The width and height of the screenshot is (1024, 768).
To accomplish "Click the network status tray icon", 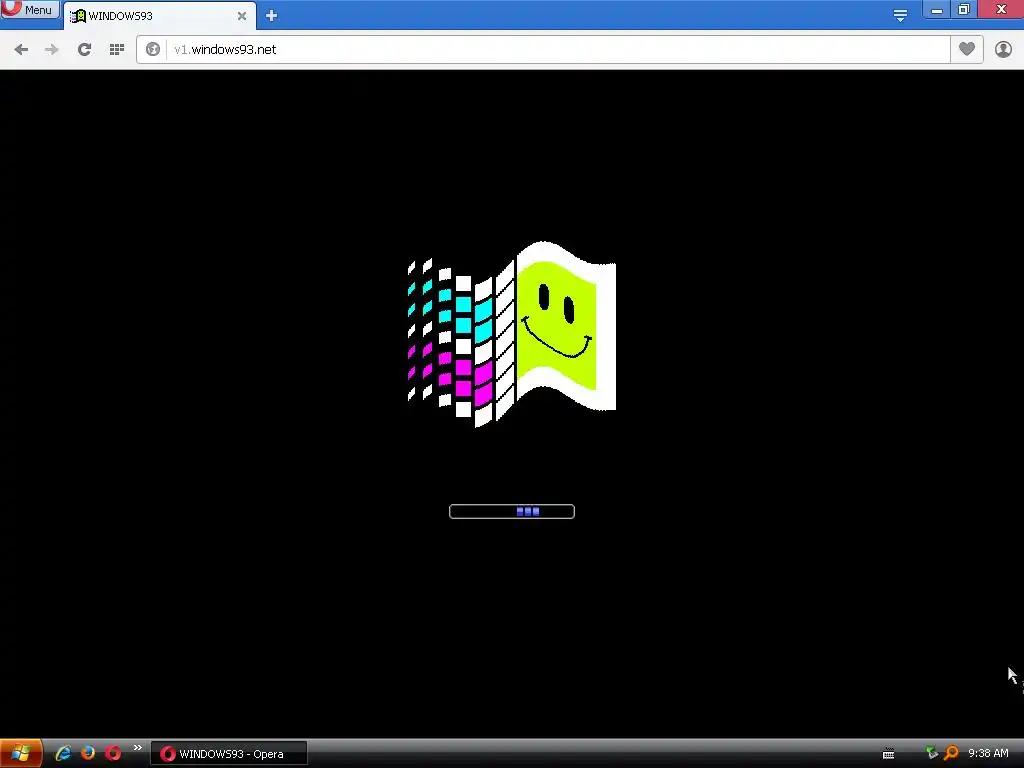I will 932,753.
